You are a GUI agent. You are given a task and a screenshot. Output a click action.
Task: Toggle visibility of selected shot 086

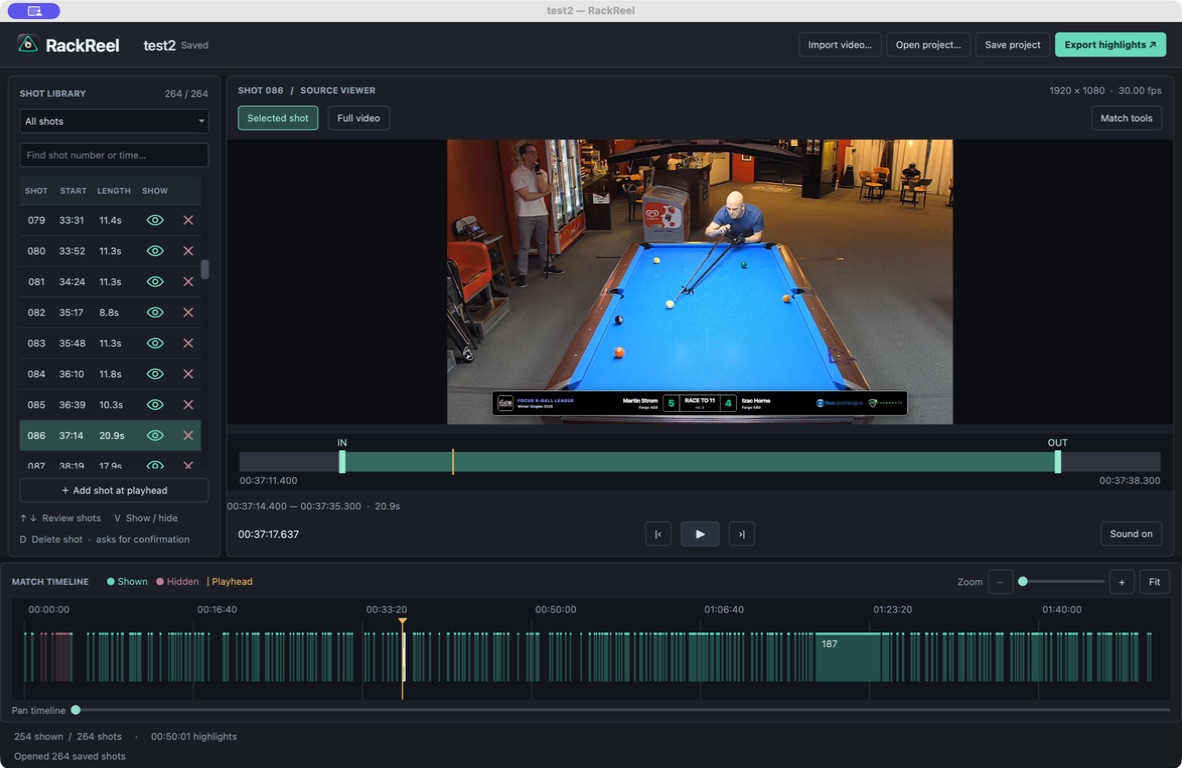point(155,436)
